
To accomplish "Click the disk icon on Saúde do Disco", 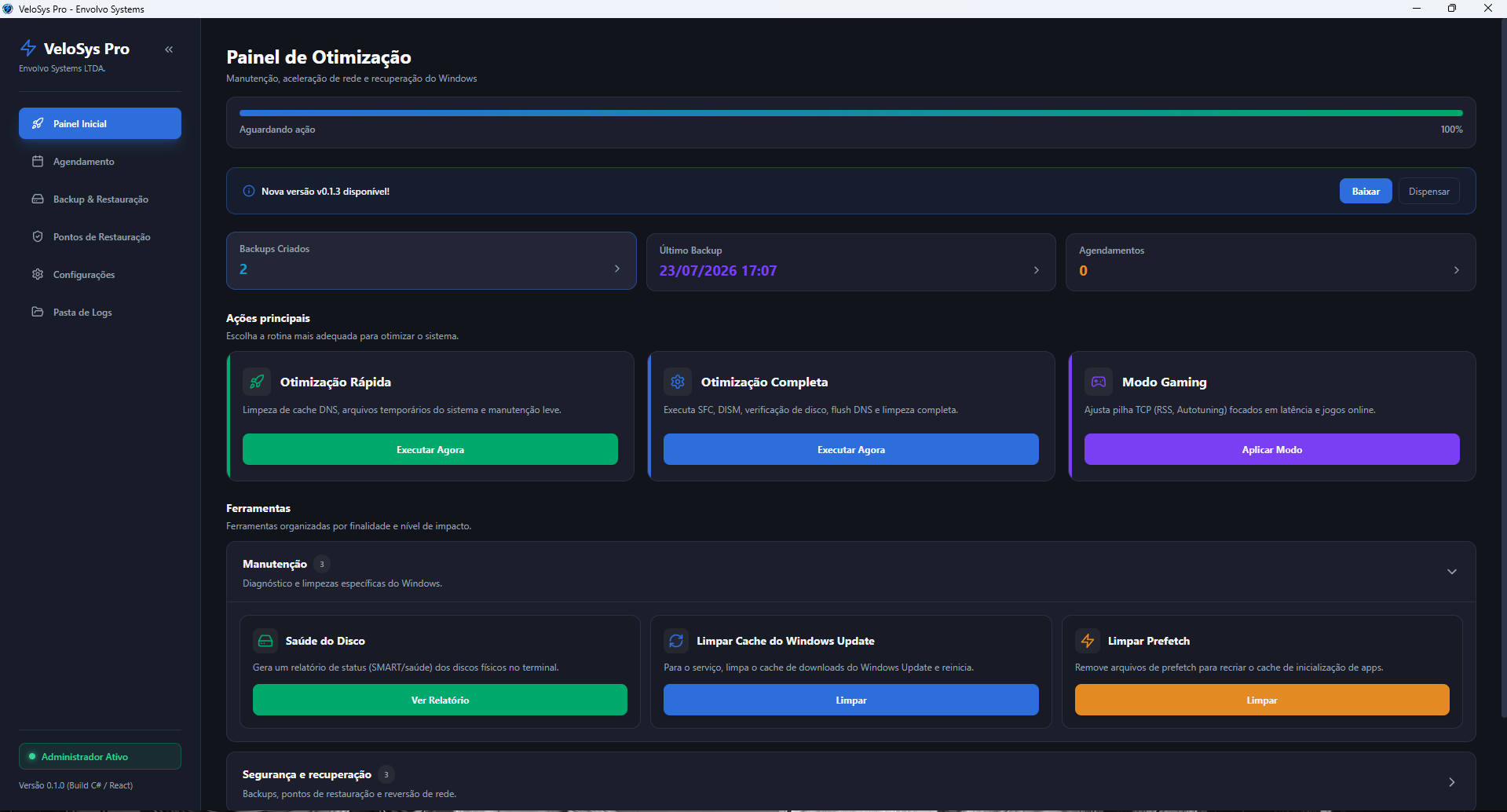I will click(x=265, y=641).
